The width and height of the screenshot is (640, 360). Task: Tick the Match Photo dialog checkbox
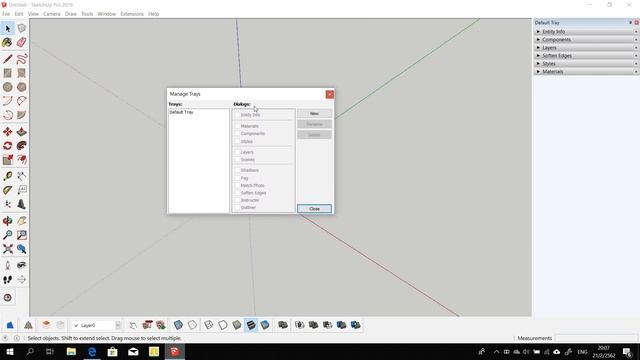pyautogui.click(x=237, y=185)
